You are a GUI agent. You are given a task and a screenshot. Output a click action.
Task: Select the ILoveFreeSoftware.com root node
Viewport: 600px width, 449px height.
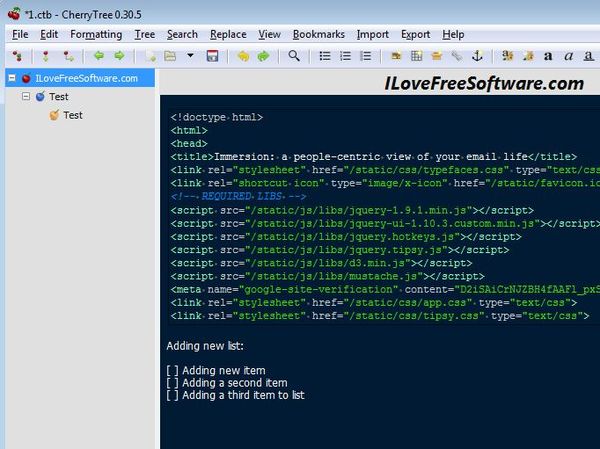click(x=86, y=78)
